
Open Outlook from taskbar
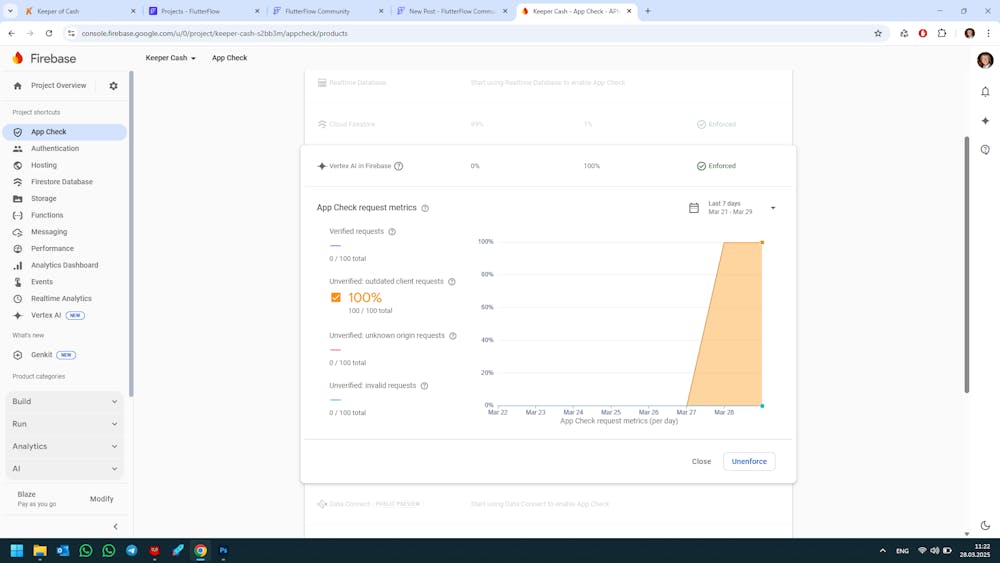62,550
